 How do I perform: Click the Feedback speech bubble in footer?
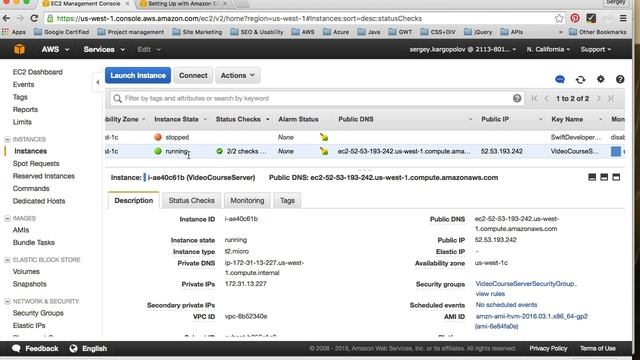16,348
